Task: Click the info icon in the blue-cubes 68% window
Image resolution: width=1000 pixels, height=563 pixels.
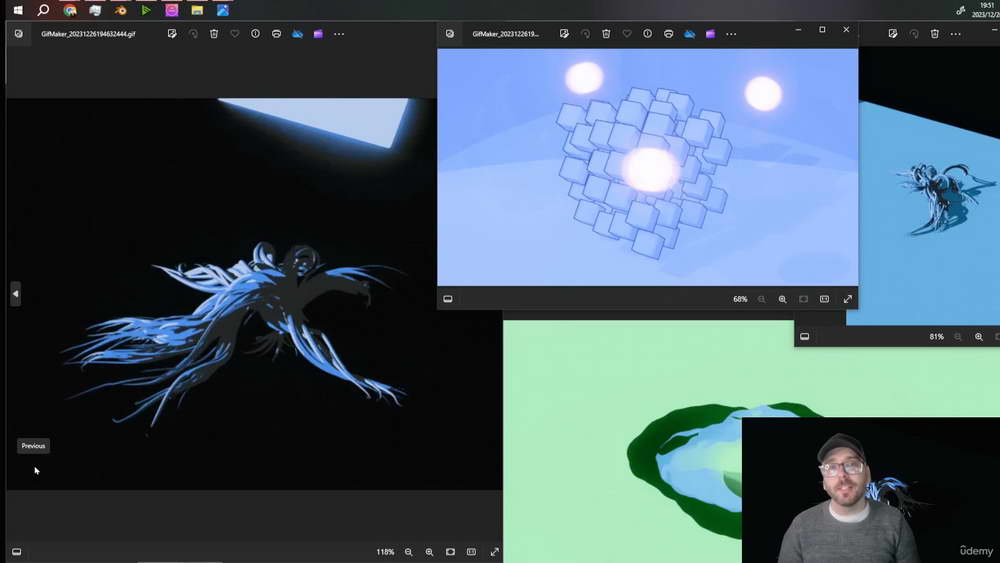Action: (648, 34)
